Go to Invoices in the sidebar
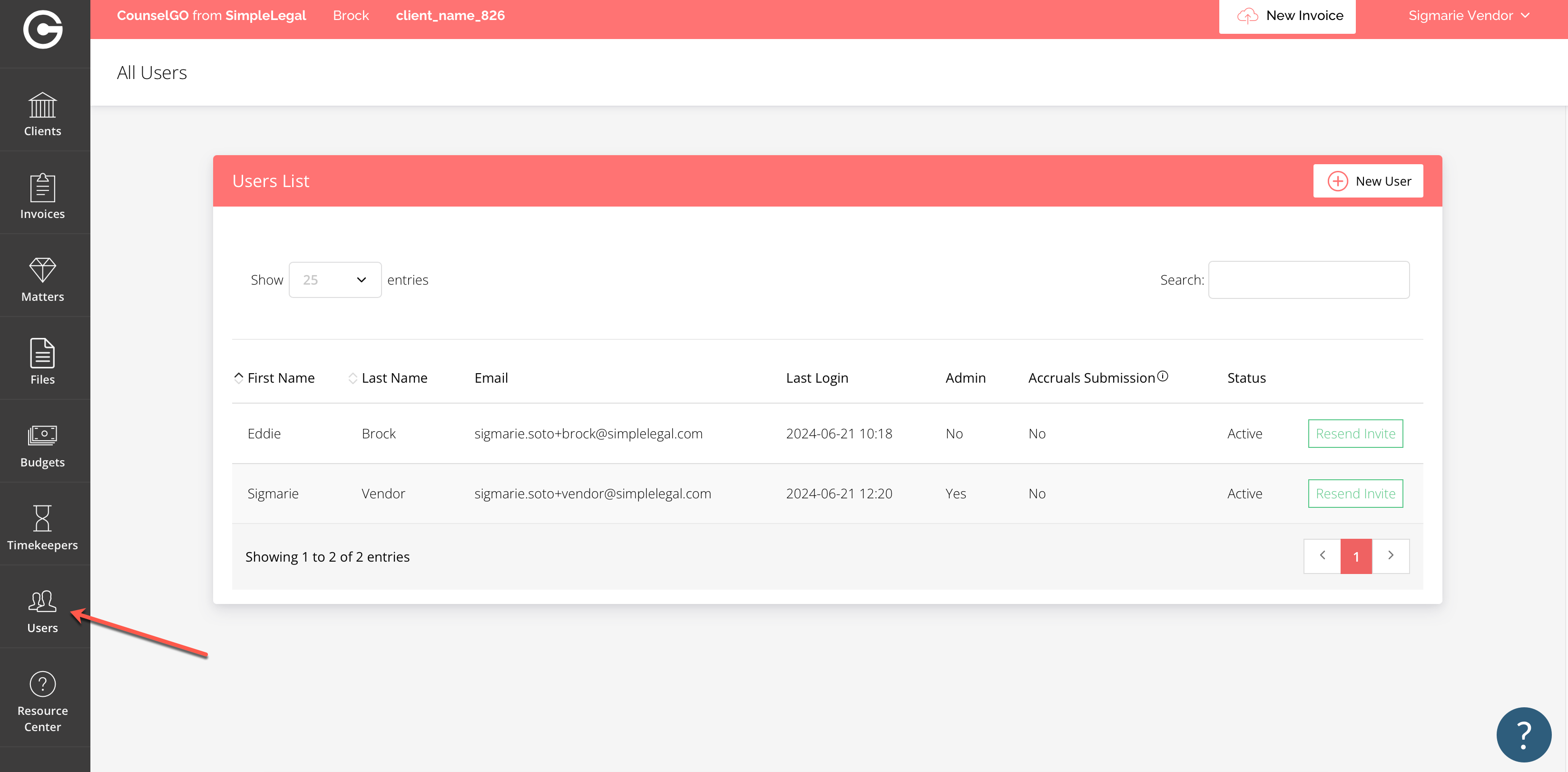 coord(43,197)
